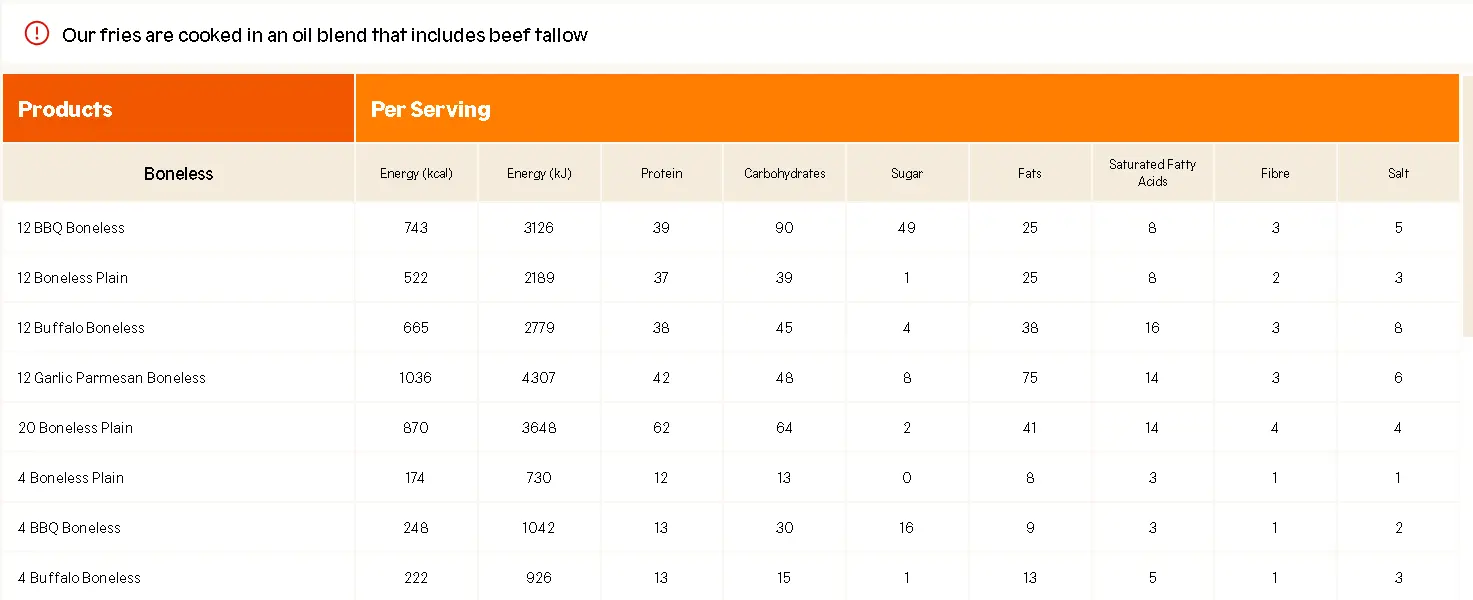Screen dimensions: 1473x600
Task: Click the Boneless category header
Action: pyautogui.click(x=179, y=173)
